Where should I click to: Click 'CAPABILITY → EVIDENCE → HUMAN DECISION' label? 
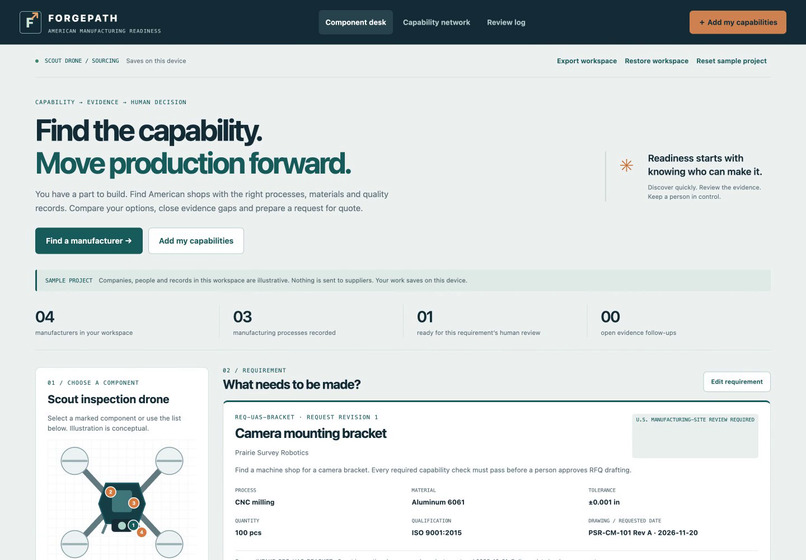pyautogui.click(x=111, y=102)
